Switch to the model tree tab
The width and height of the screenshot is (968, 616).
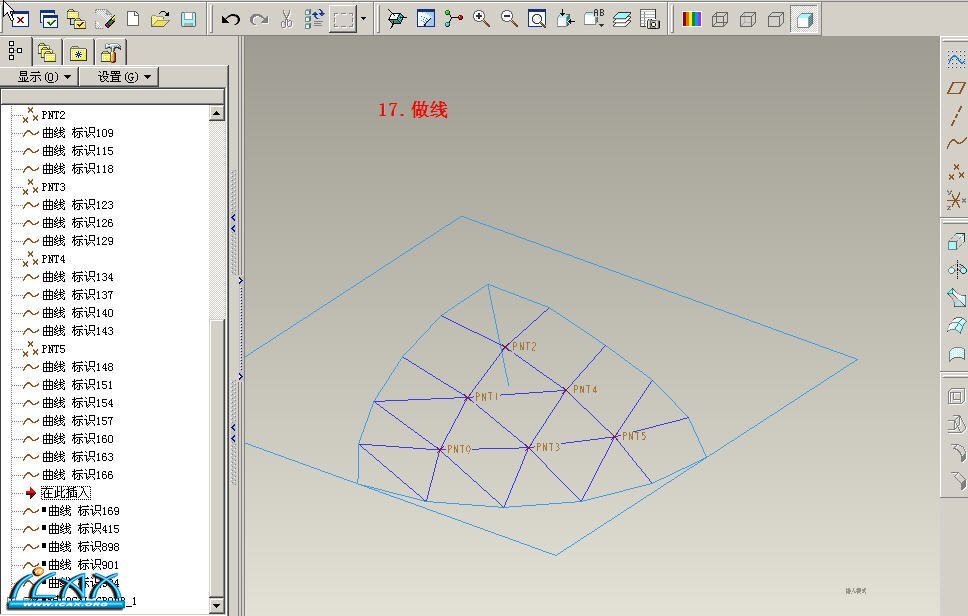coord(15,51)
